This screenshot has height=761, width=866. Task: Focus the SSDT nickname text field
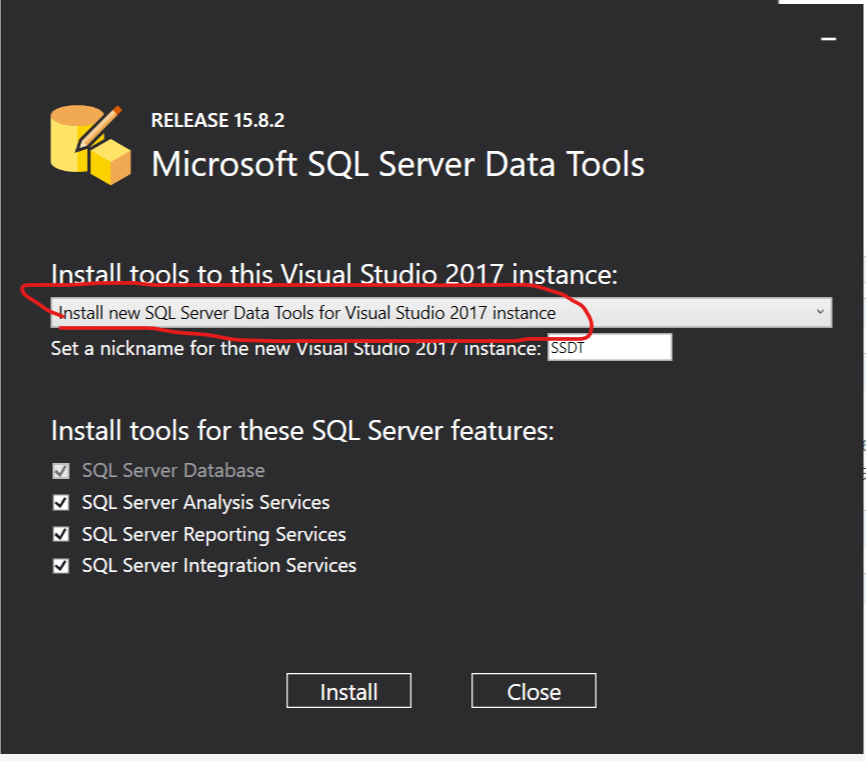pos(609,348)
